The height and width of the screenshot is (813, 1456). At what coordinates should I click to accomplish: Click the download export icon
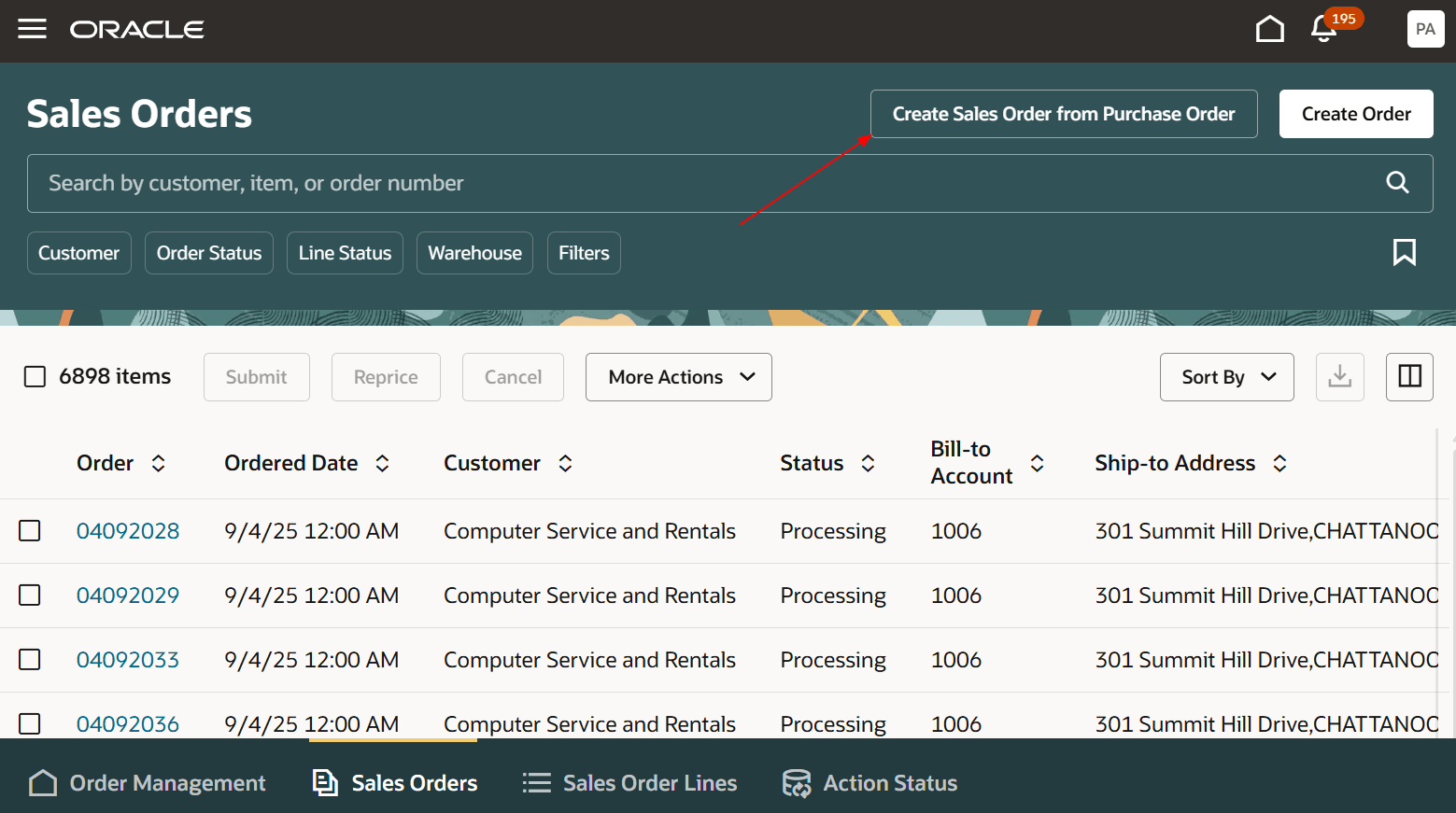[x=1339, y=376]
